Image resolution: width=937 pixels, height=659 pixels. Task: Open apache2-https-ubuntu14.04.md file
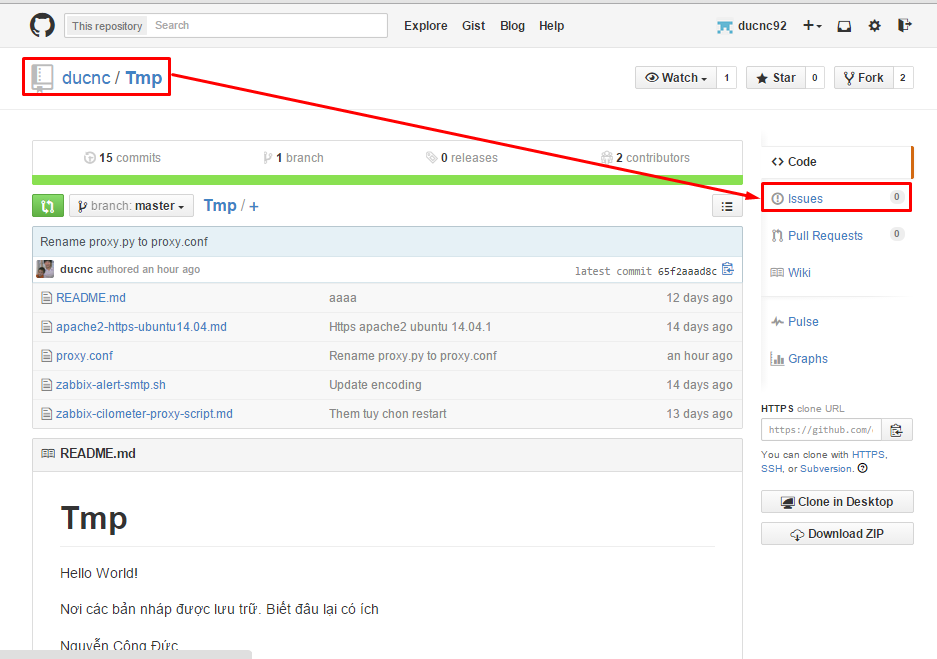click(x=142, y=327)
